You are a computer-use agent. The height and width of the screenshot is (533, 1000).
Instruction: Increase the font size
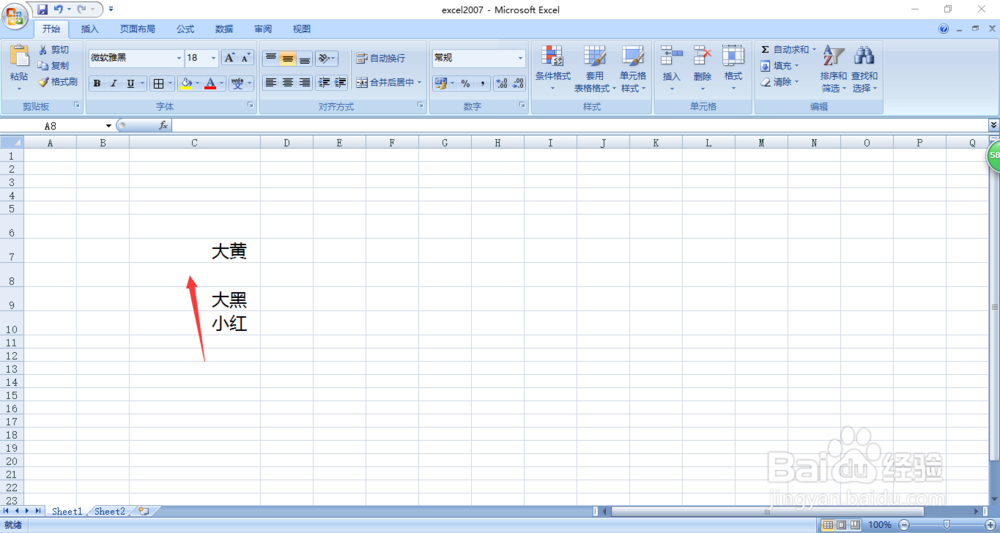(x=229, y=58)
